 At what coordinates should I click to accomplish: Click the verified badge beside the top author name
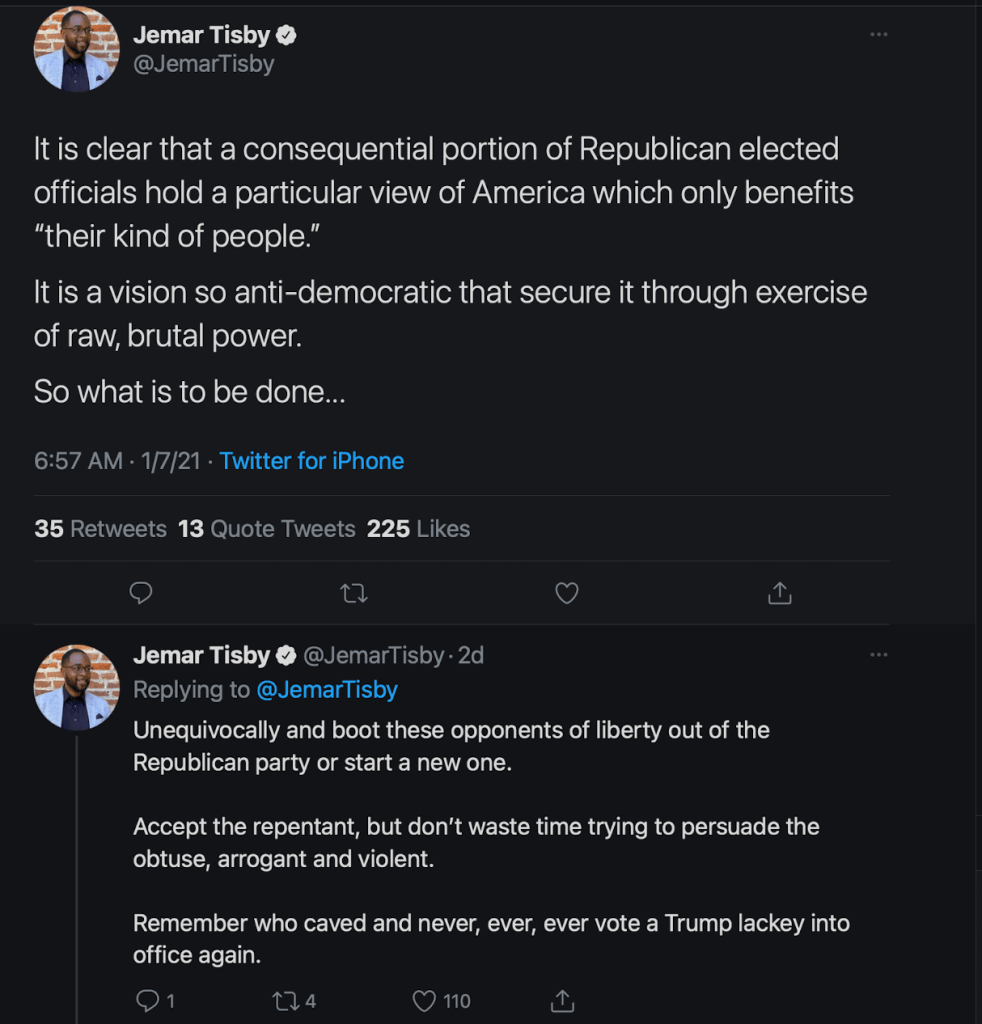(286, 36)
